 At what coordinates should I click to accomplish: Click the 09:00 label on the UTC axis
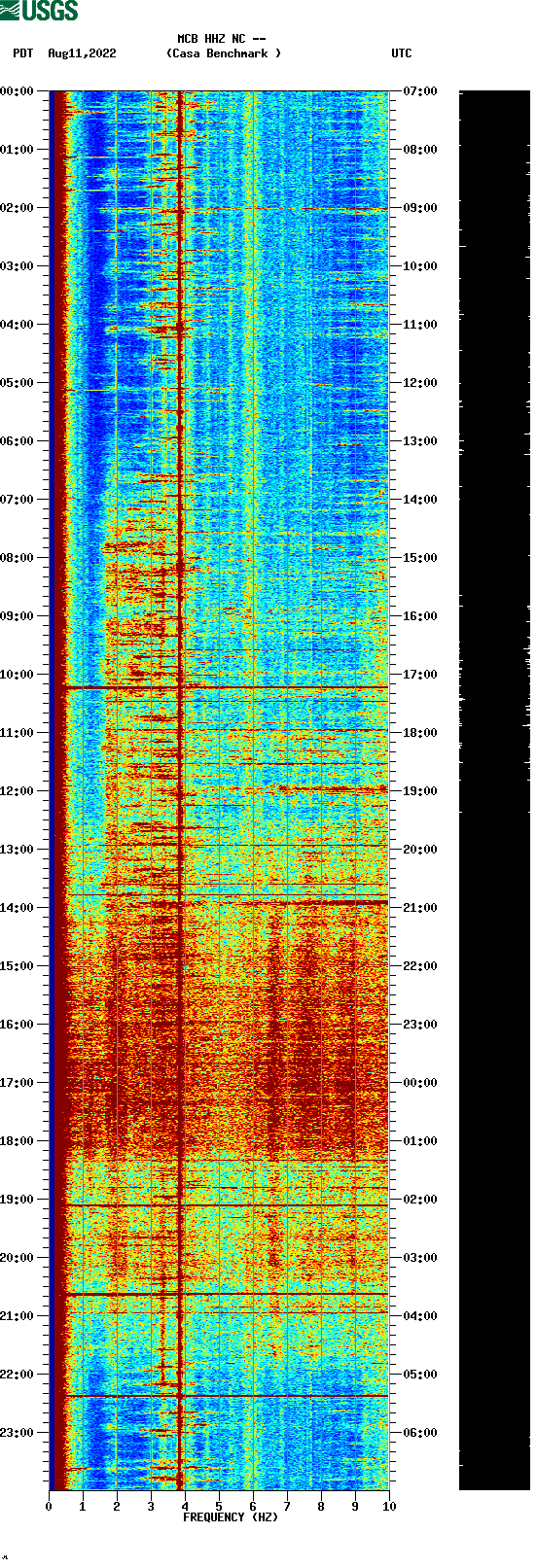coord(420,208)
